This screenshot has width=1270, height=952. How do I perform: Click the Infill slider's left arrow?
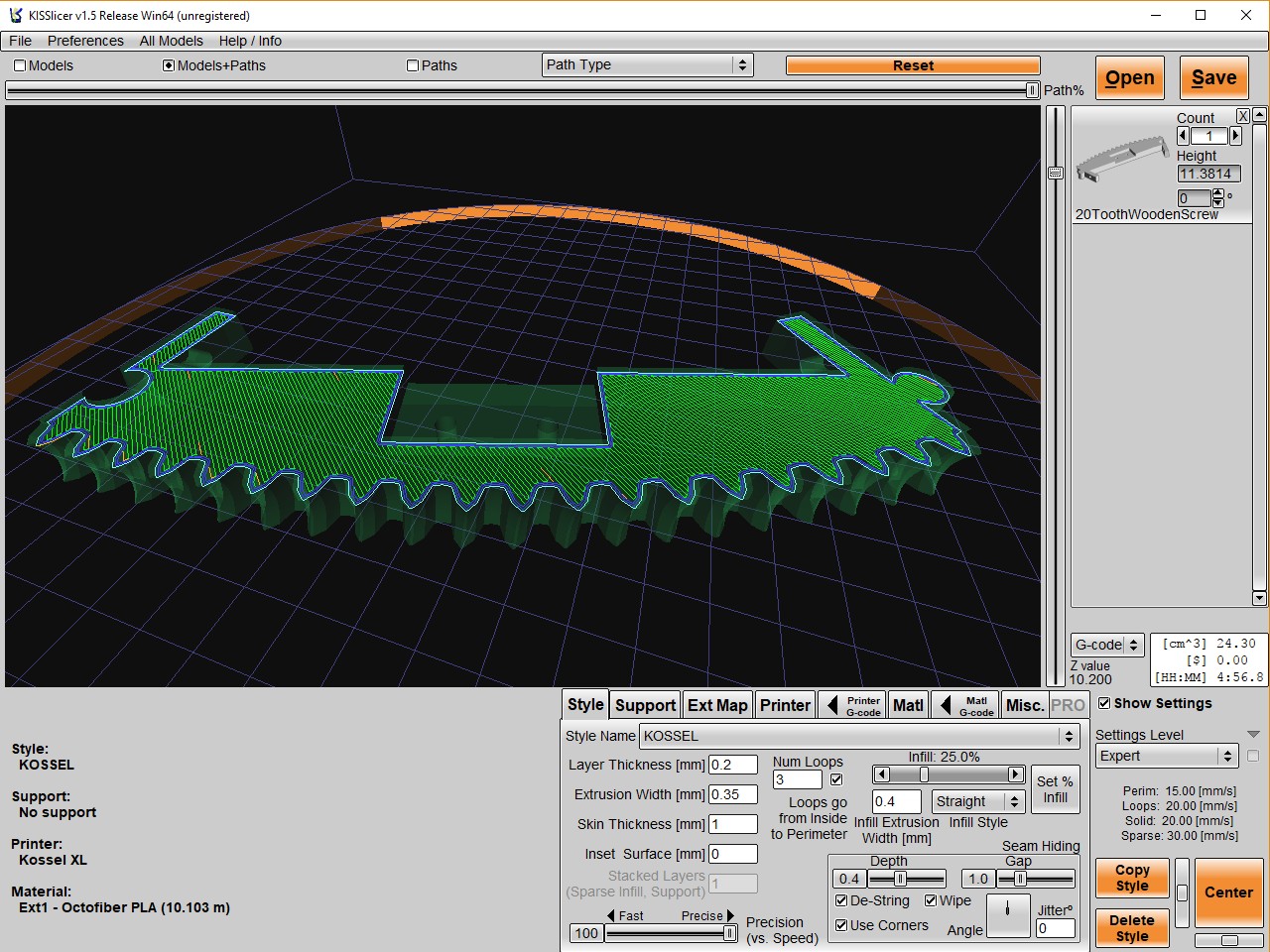point(881,774)
